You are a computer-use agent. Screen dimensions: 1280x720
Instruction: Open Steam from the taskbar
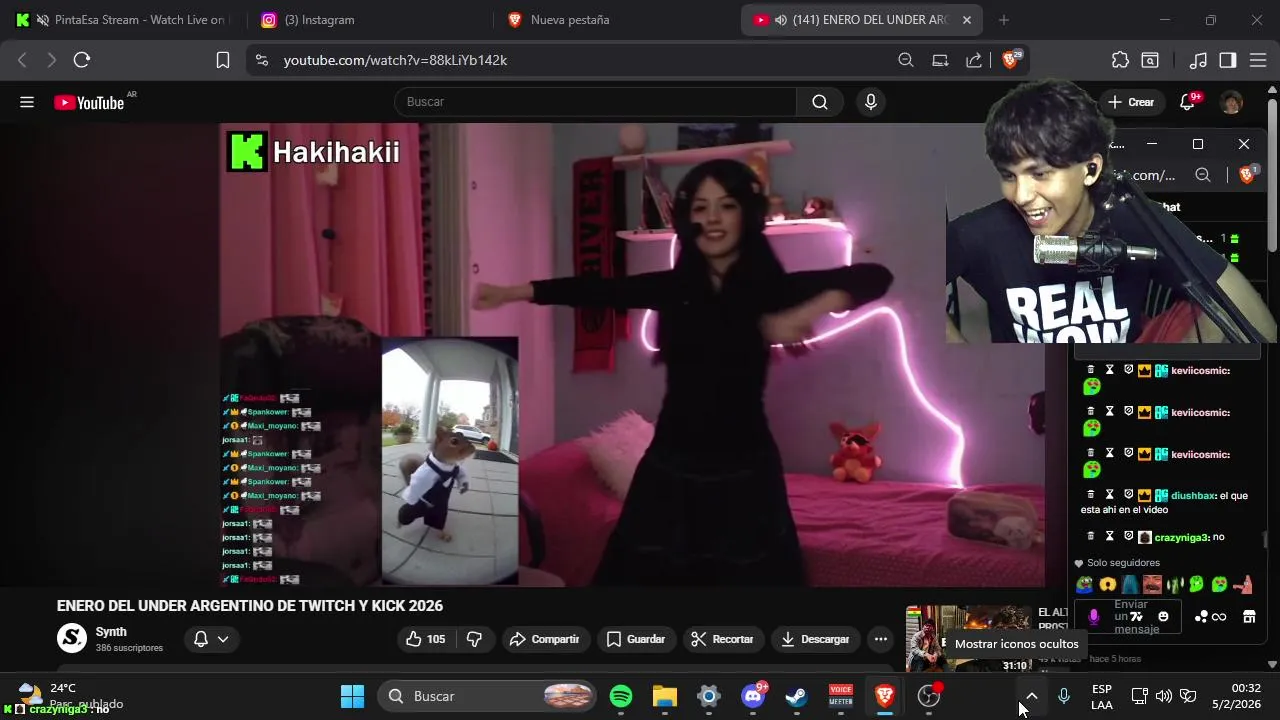tap(797, 696)
